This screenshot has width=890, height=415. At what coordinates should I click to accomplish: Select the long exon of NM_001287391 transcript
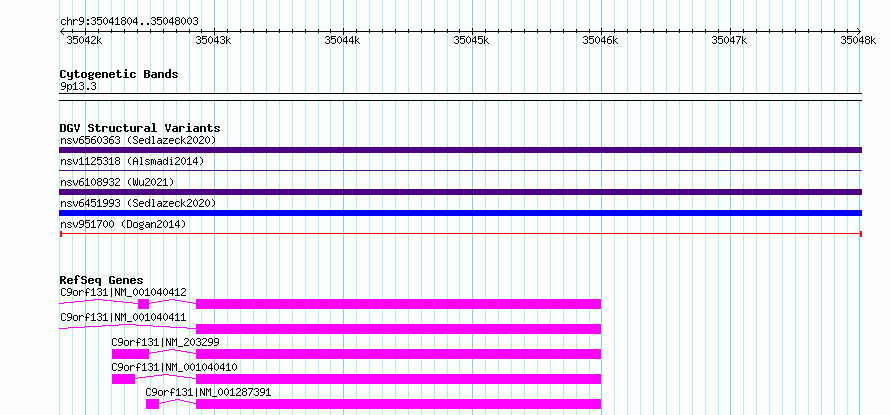398,404
